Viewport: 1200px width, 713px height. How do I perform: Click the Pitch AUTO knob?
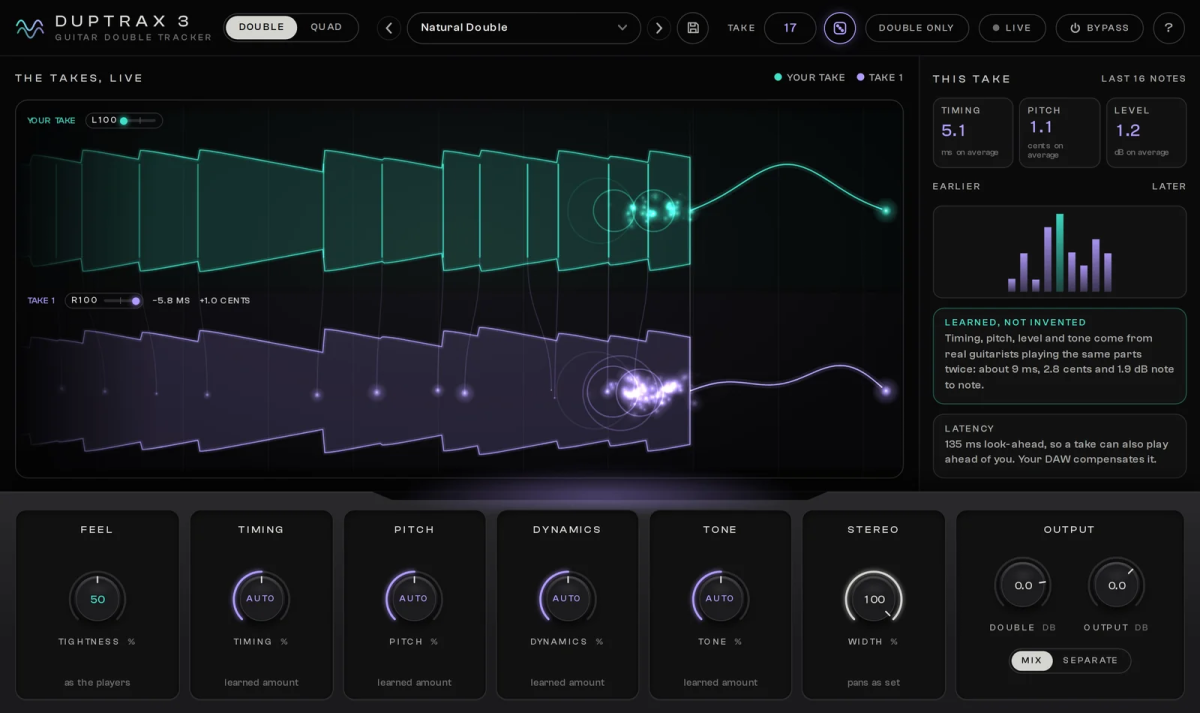click(414, 599)
